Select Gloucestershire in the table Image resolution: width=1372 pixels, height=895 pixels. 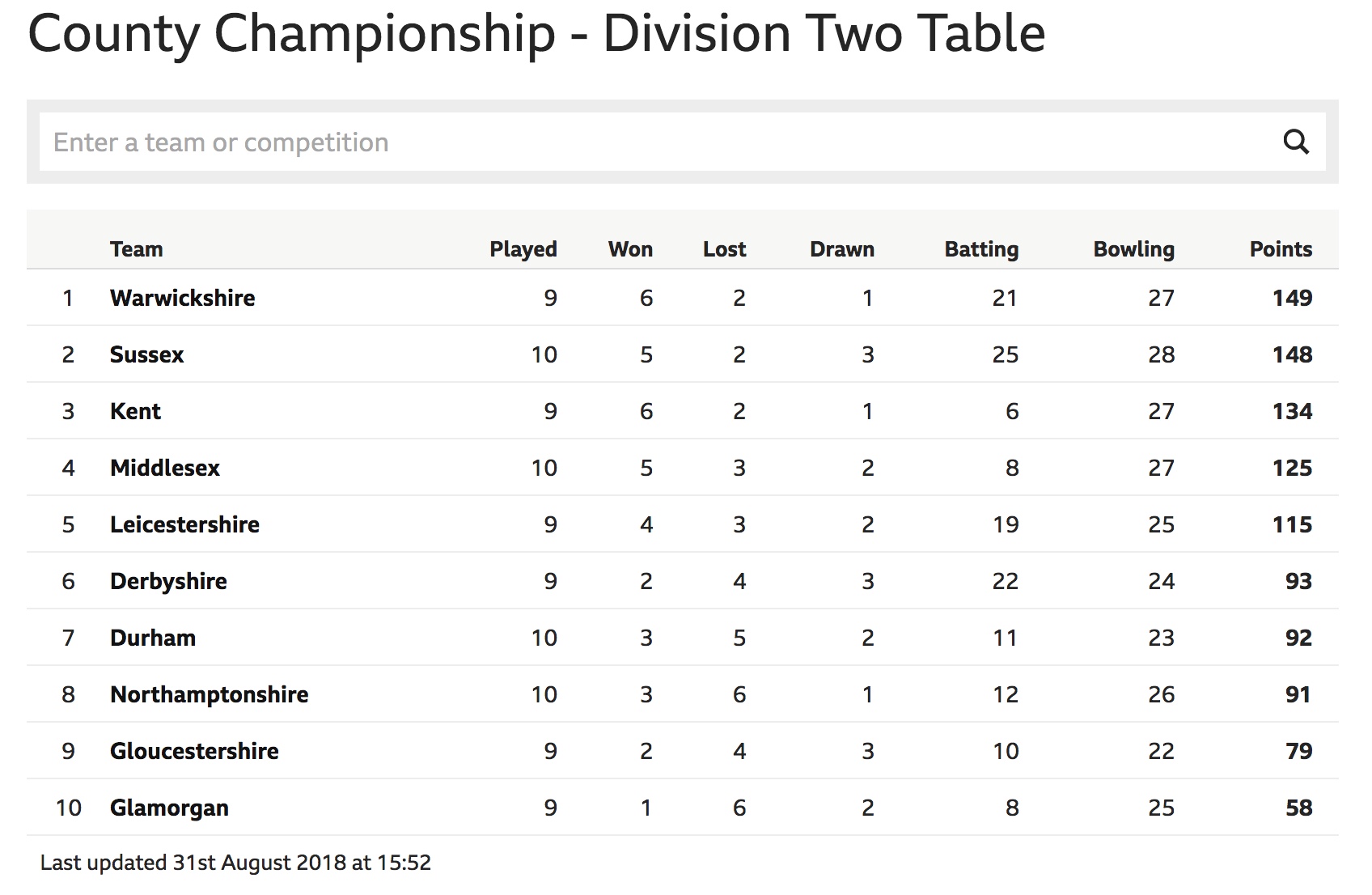(x=194, y=751)
